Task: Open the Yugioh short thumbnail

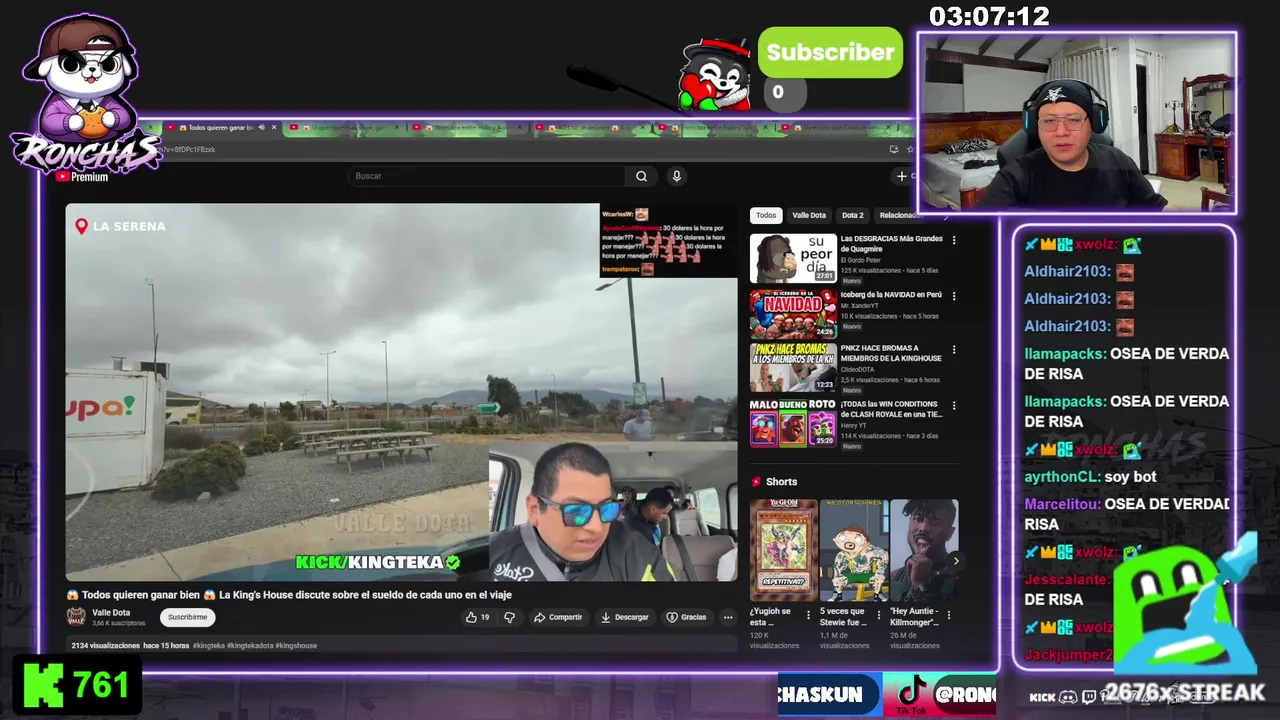Action: (783, 551)
